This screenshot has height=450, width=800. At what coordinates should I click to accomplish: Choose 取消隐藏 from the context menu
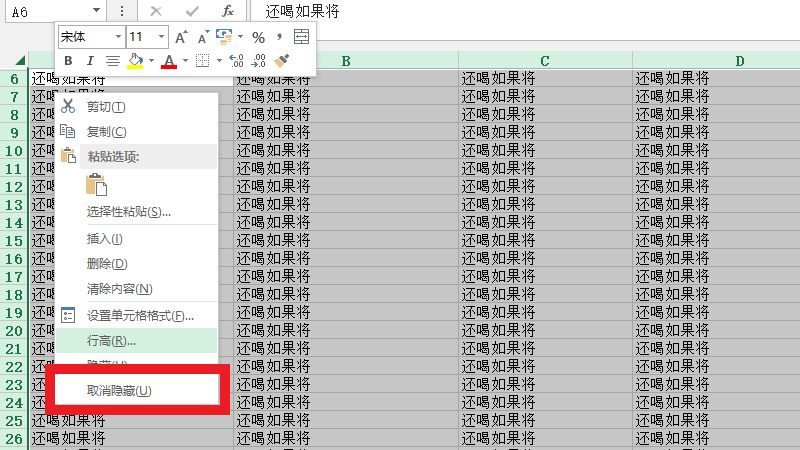point(119,390)
